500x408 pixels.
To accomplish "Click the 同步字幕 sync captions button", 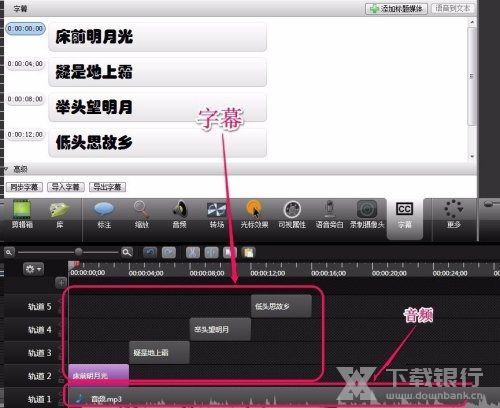I will pyautogui.click(x=24, y=187).
